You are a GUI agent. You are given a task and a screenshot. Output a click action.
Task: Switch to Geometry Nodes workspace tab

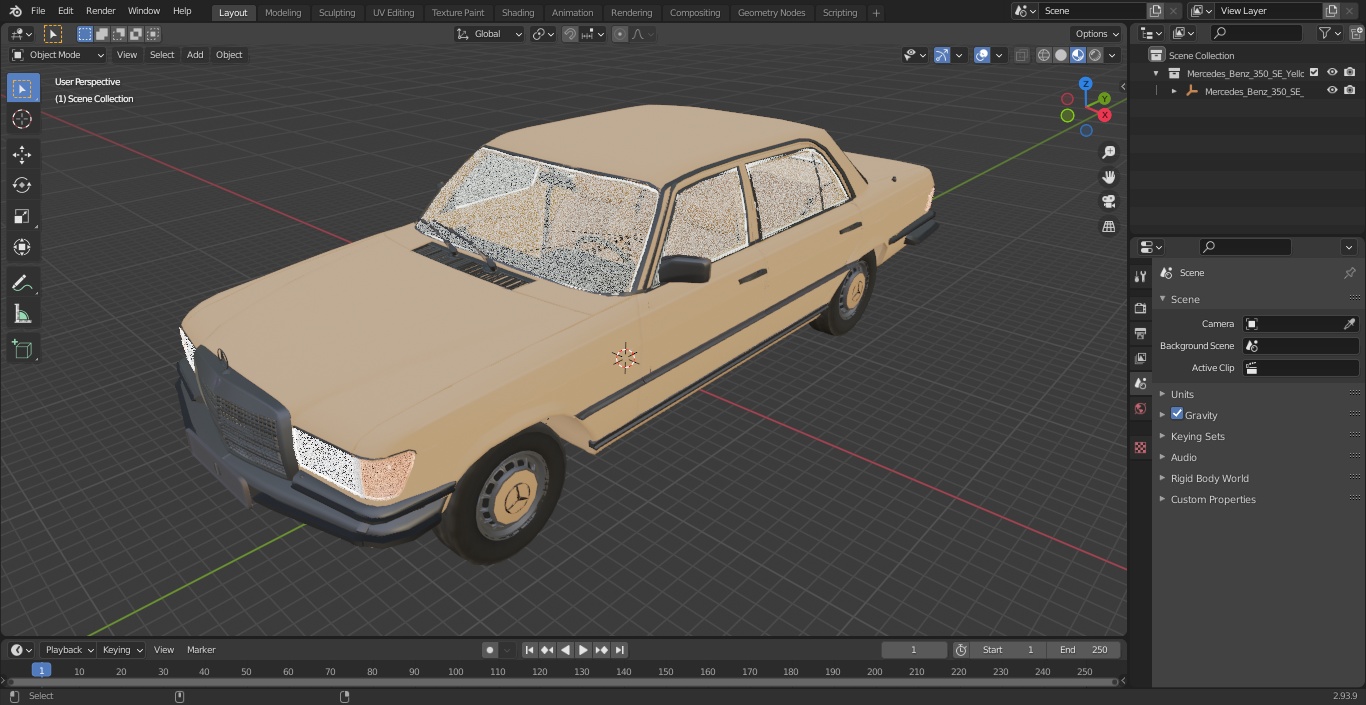(x=771, y=13)
